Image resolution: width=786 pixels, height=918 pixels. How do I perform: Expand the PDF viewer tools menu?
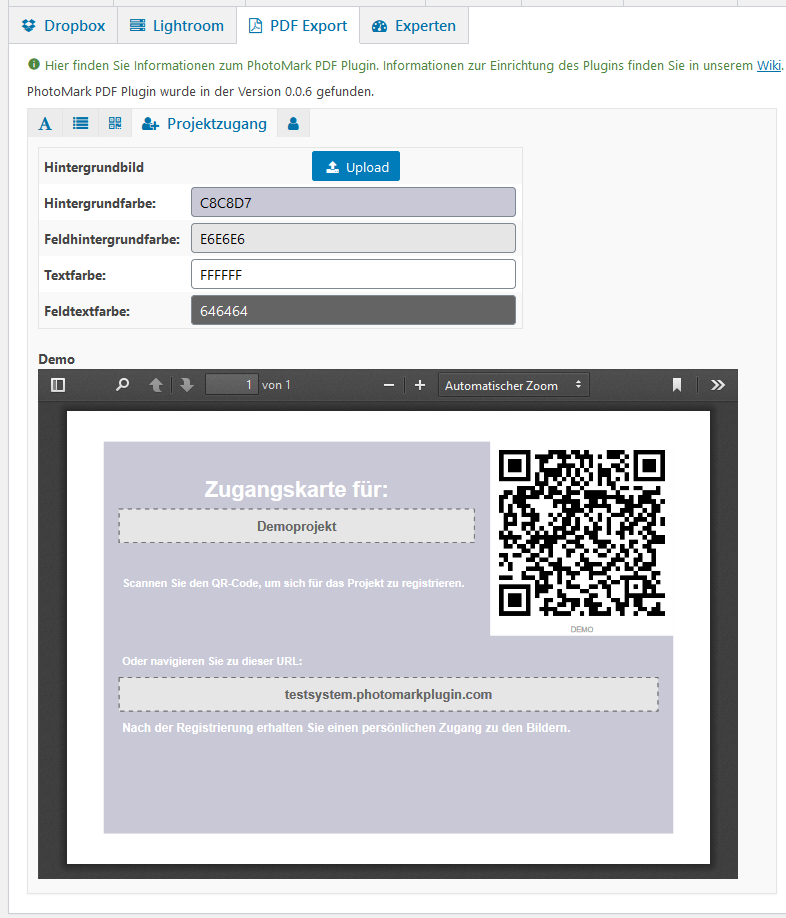coord(717,385)
